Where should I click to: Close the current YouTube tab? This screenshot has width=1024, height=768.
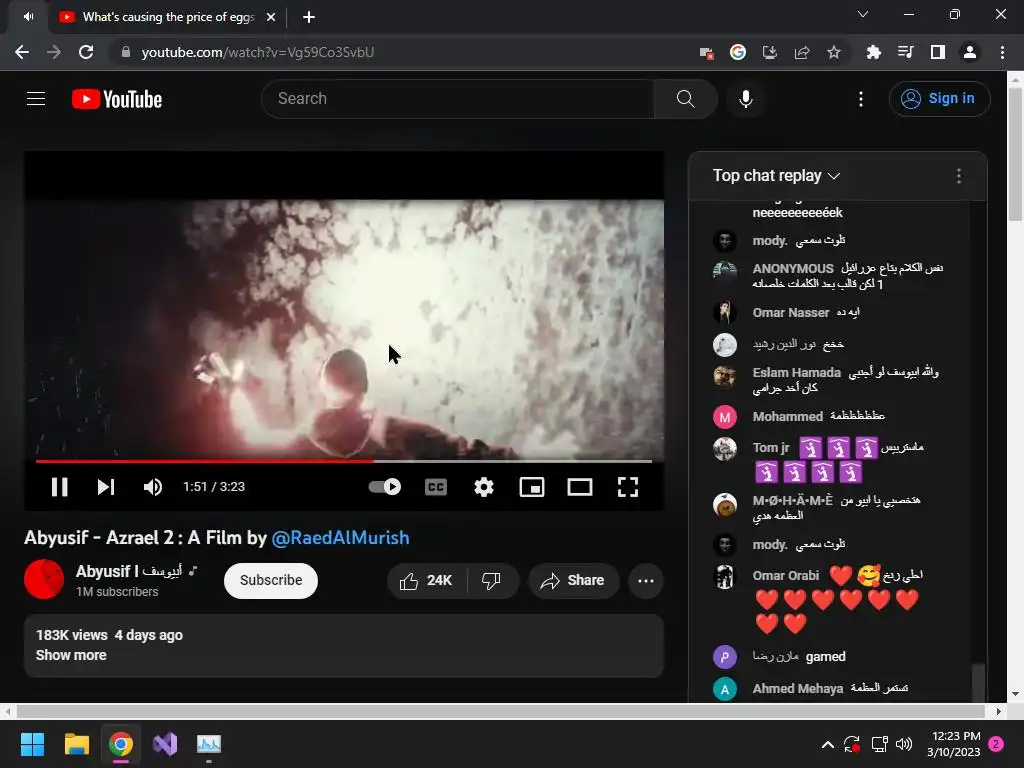tap(271, 17)
